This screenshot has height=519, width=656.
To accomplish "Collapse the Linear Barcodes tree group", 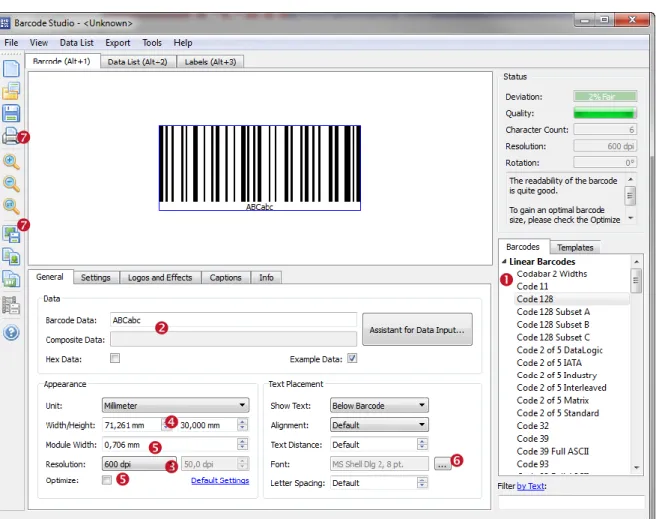I will pyautogui.click(x=504, y=261).
